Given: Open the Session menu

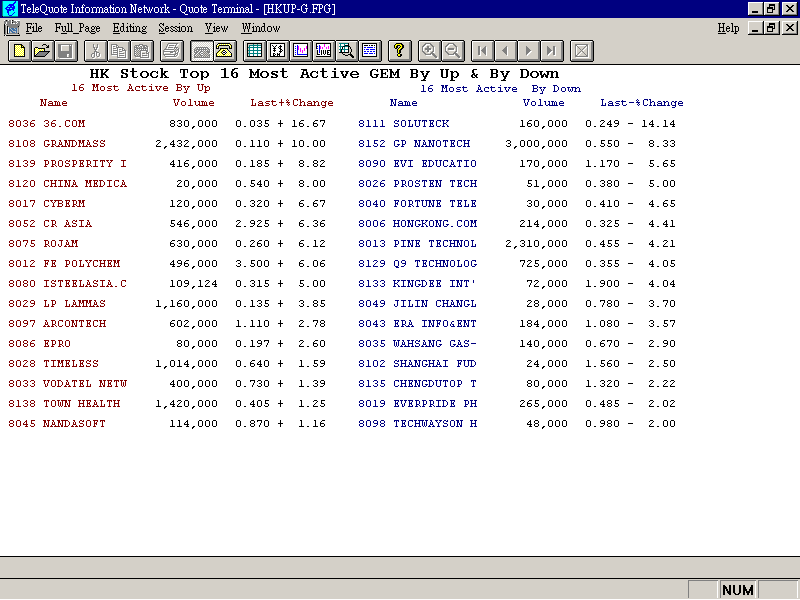Looking at the screenshot, I should tap(176, 28).
